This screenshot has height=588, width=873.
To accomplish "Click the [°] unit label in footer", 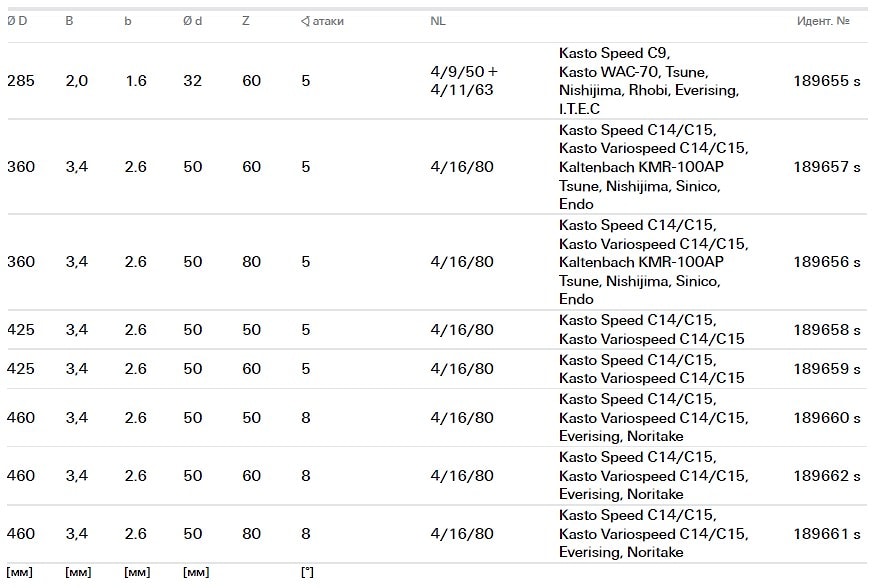I will click(x=307, y=572).
